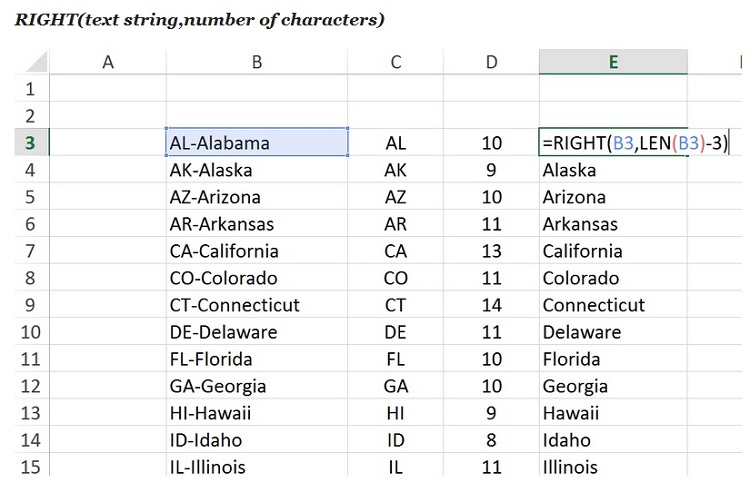
Task: Click row 10 header
Action: pos(29,332)
